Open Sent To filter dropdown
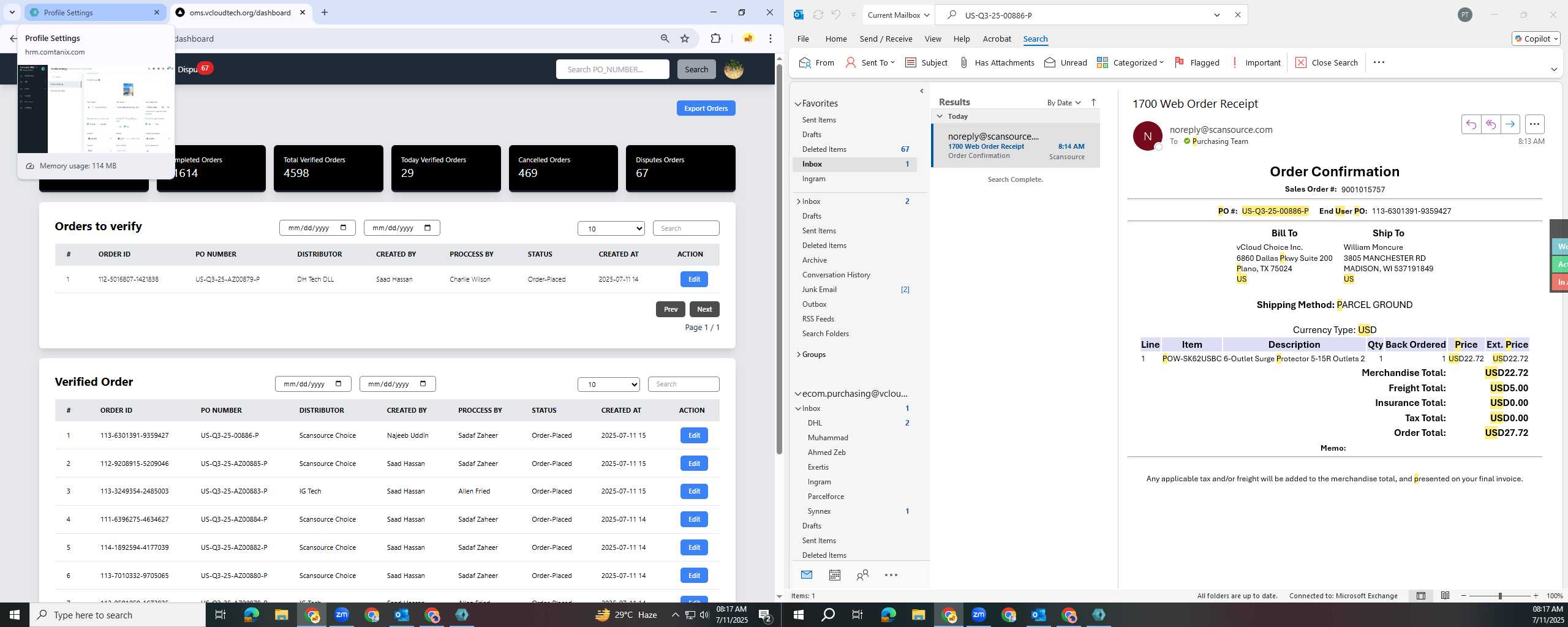This screenshot has width=1568, height=627. coord(870,62)
